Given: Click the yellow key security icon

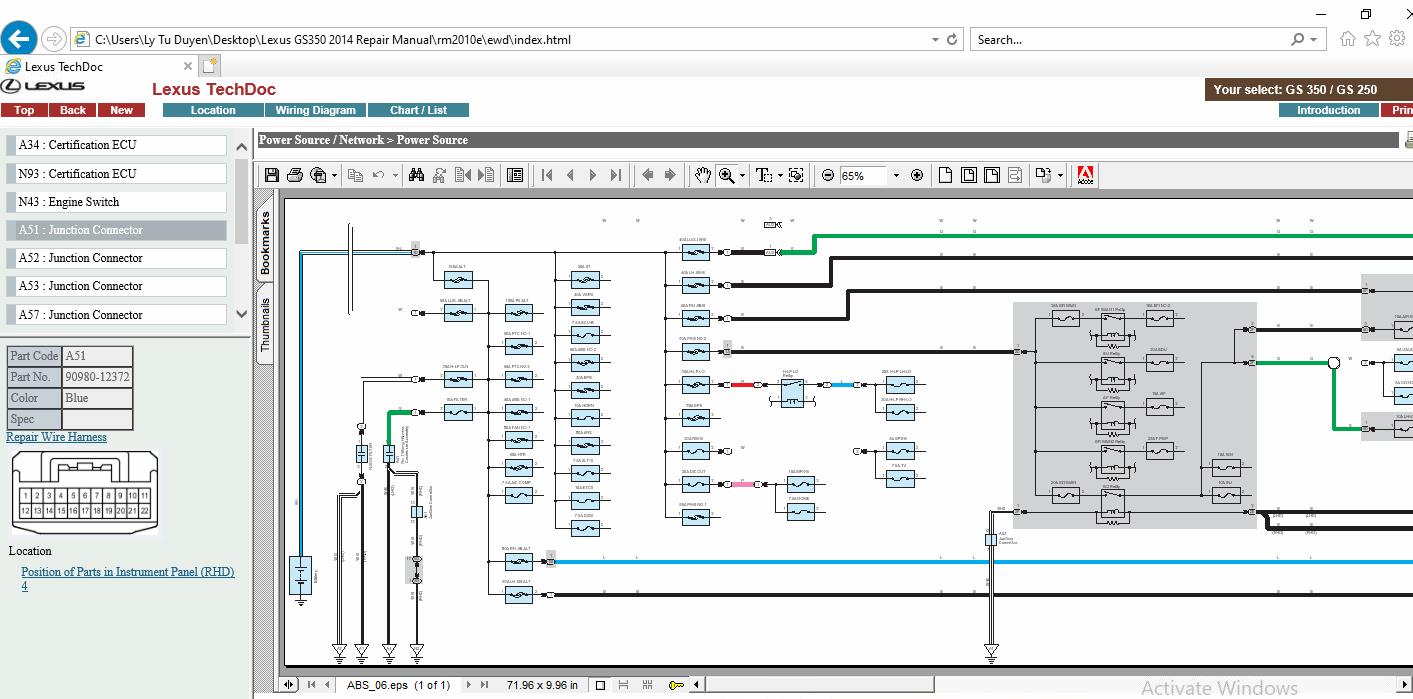Looking at the screenshot, I should coord(676,685).
